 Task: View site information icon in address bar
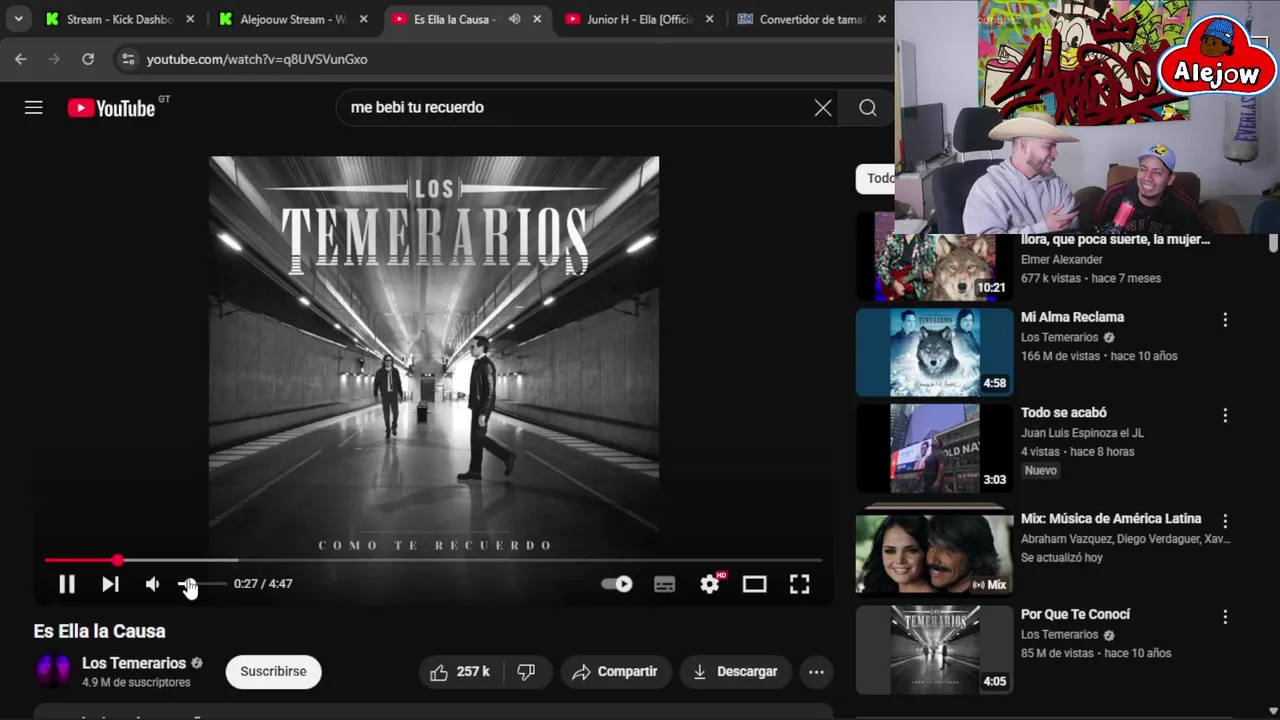click(128, 59)
